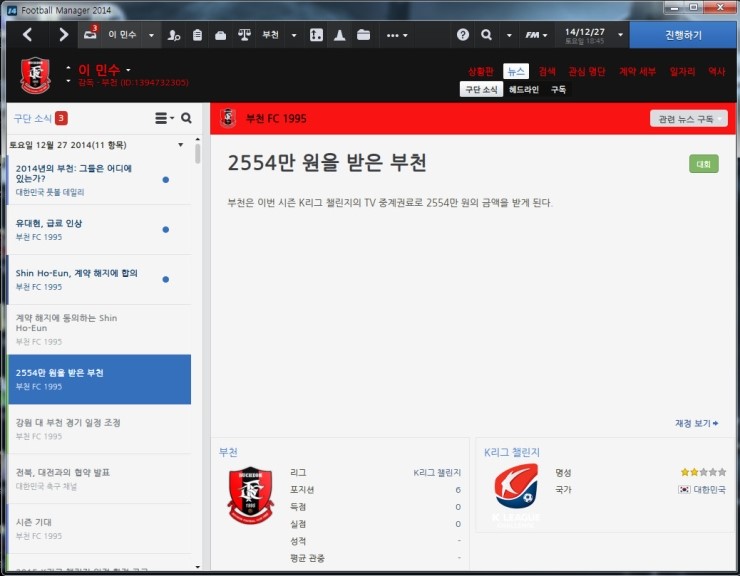Collapse the 토요일 12월 27 2014 date group
The height and width of the screenshot is (576, 740).
180,145
